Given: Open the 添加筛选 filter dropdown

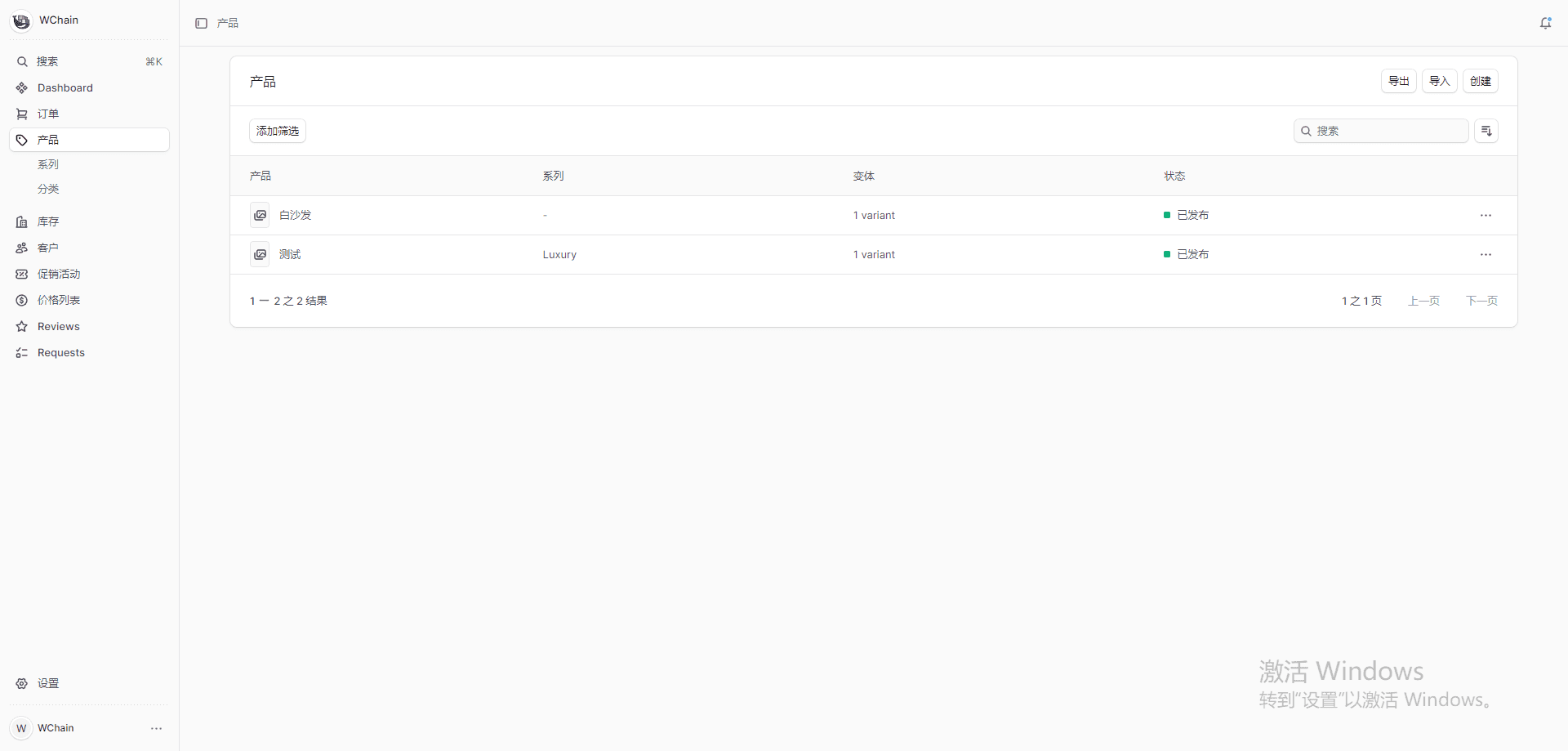Looking at the screenshot, I should click(x=278, y=131).
